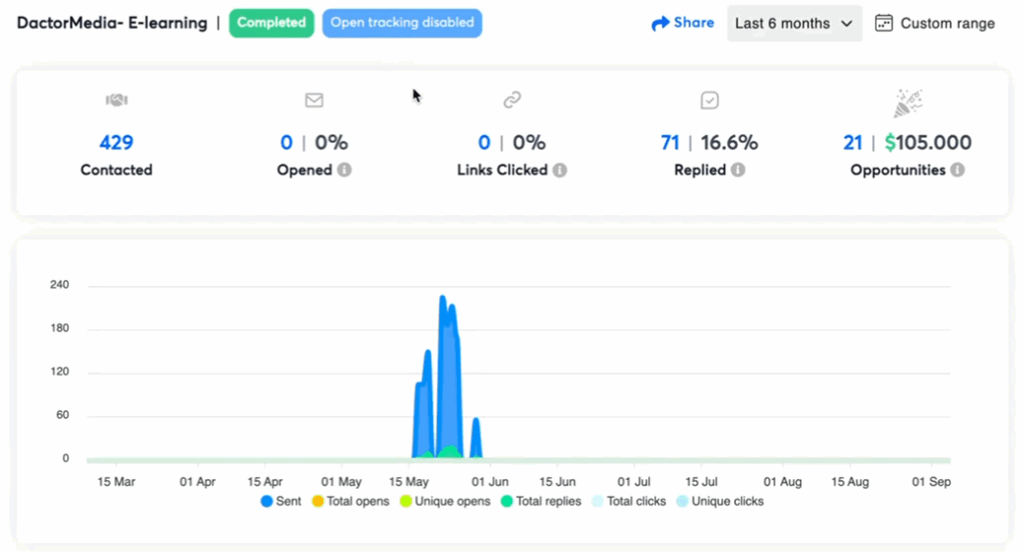Toggle the Sent series in chart legend

(281, 501)
